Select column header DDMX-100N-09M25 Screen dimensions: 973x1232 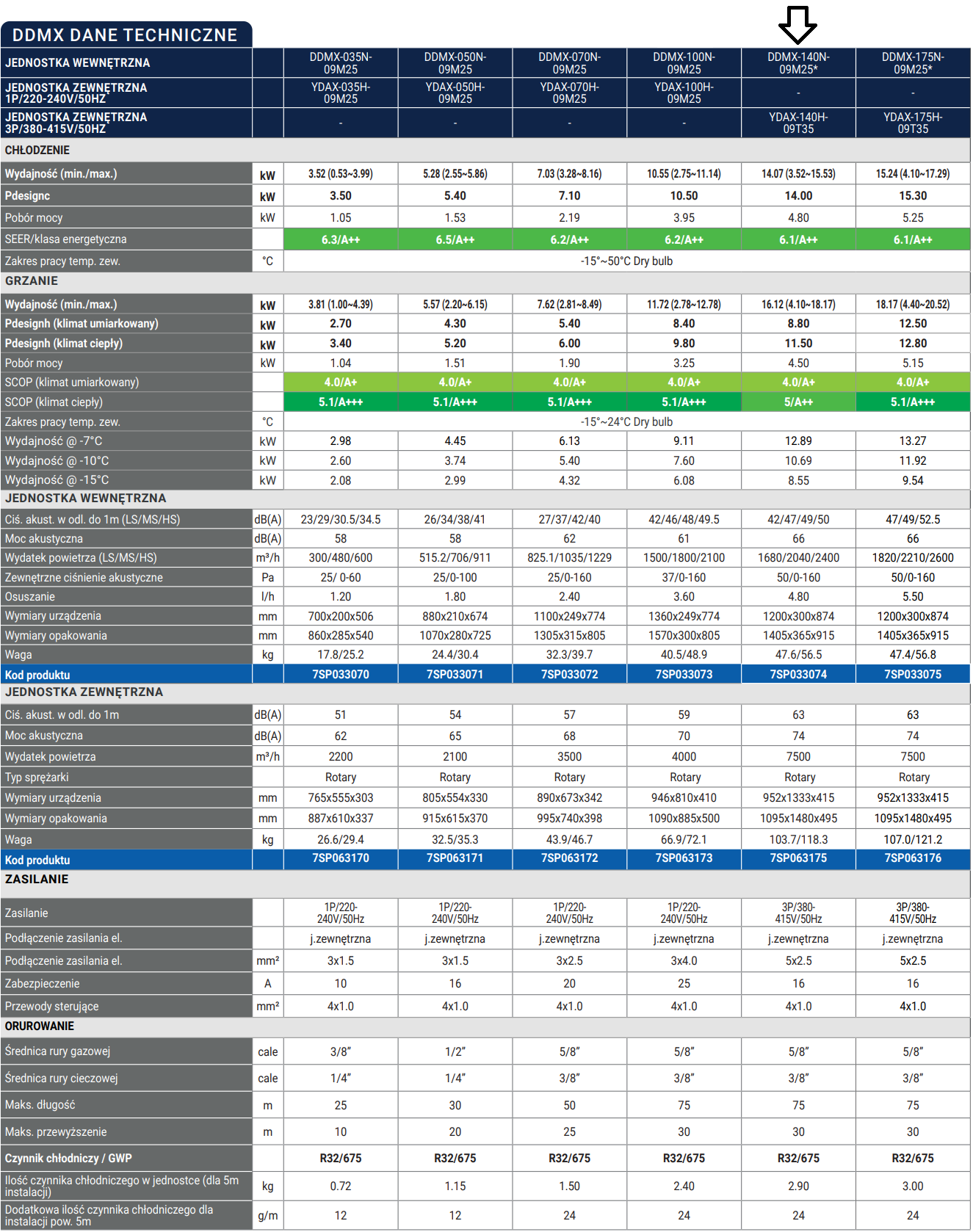tap(684, 63)
